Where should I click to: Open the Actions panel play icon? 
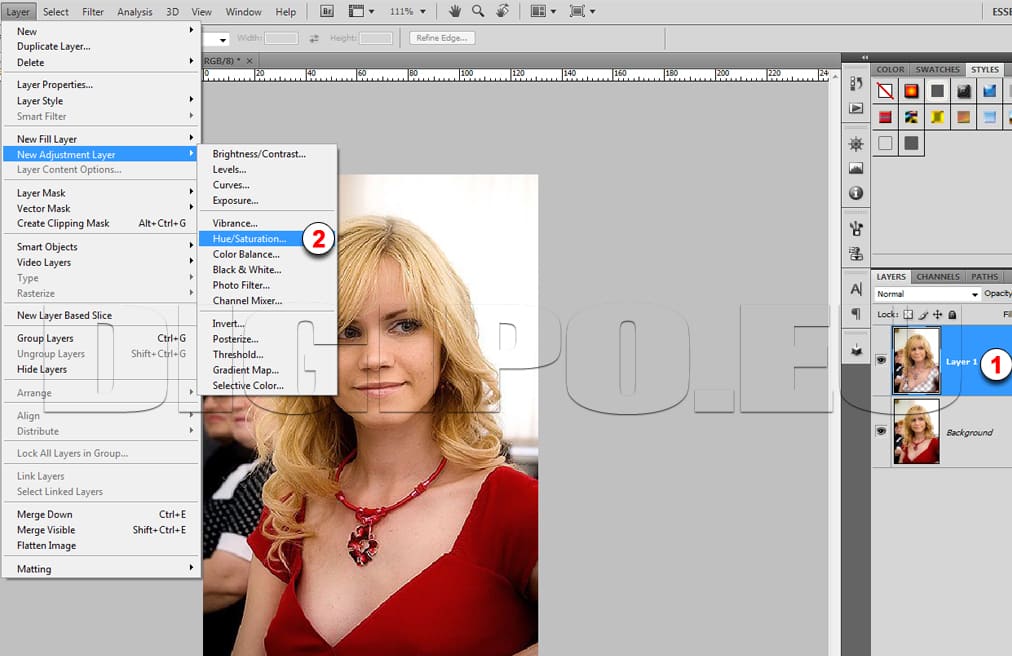coord(856,108)
